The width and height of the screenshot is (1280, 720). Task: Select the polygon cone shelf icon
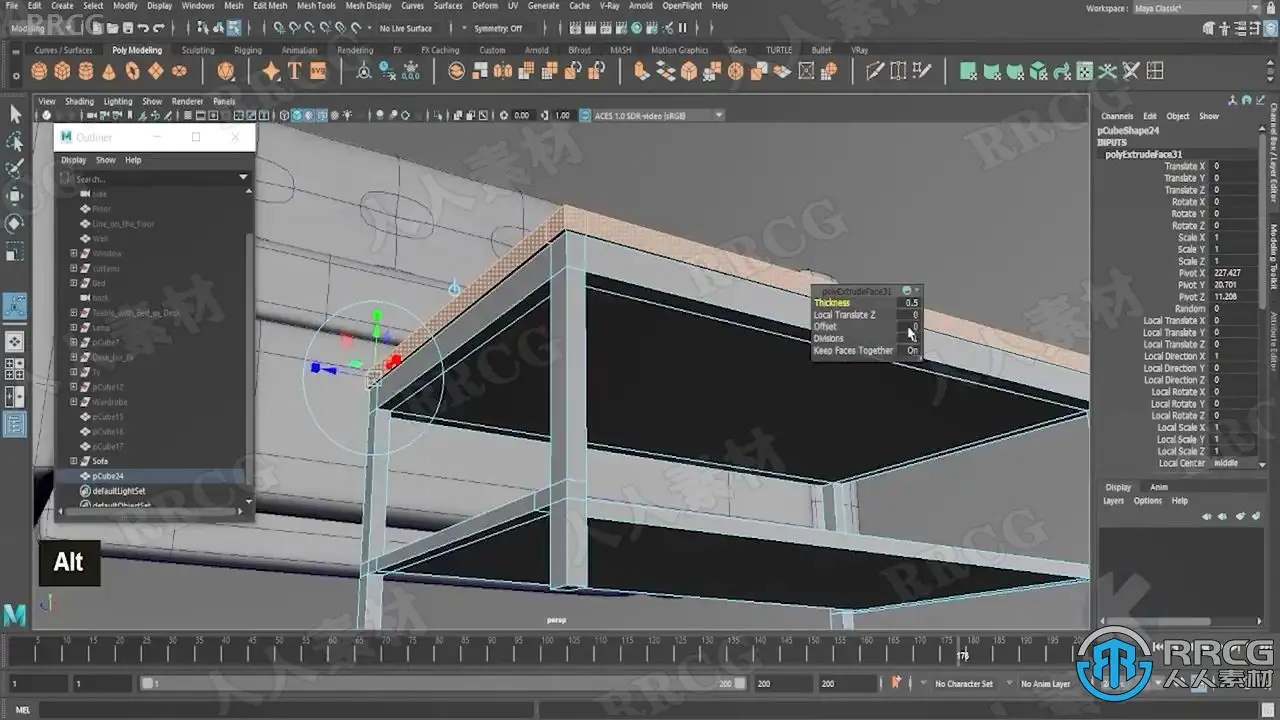109,71
